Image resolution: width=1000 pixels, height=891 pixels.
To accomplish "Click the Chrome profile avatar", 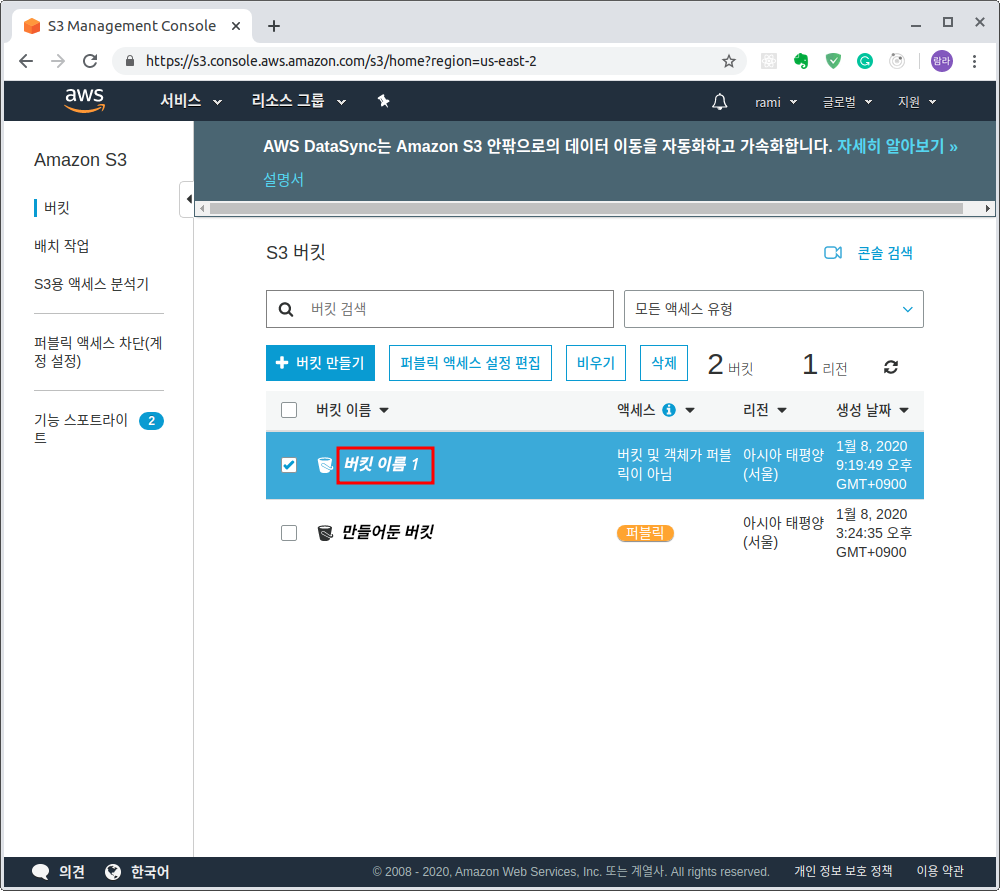I will pos(942,61).
